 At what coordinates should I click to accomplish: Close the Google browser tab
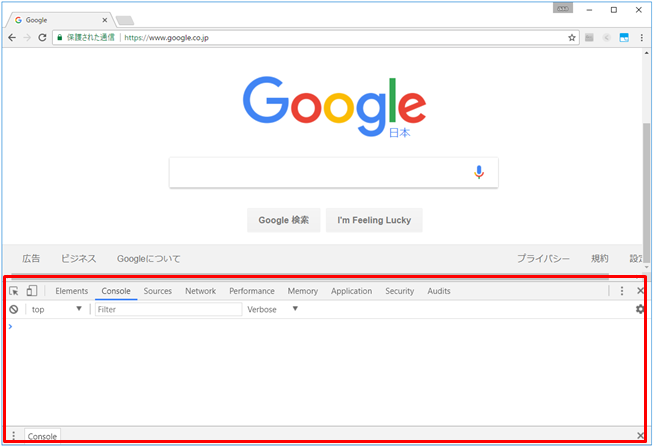pyautogui.click(x=105, y=20)
